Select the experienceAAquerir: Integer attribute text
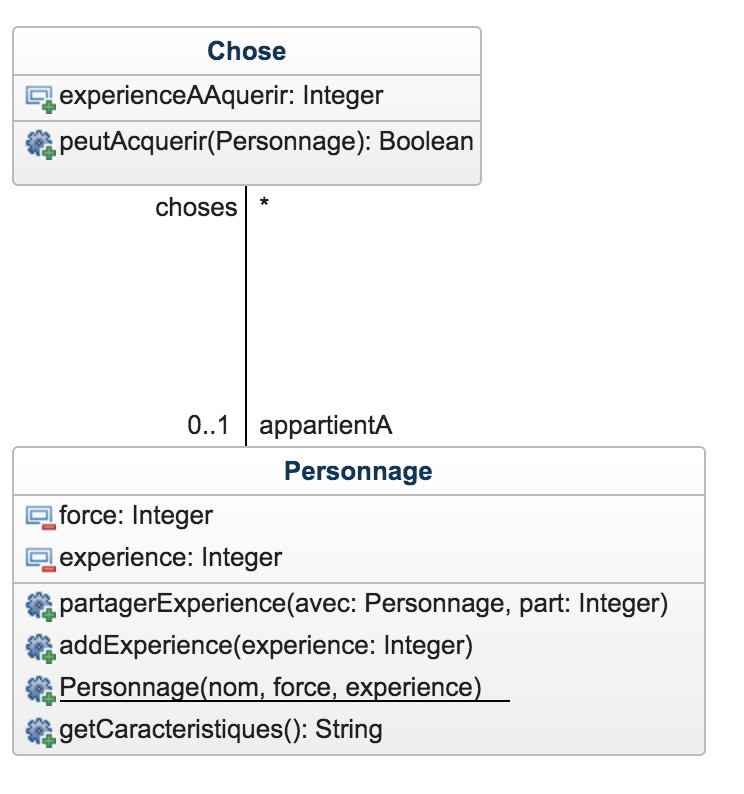Viewport: 744px width, 794px height. [x=221, y=96]
